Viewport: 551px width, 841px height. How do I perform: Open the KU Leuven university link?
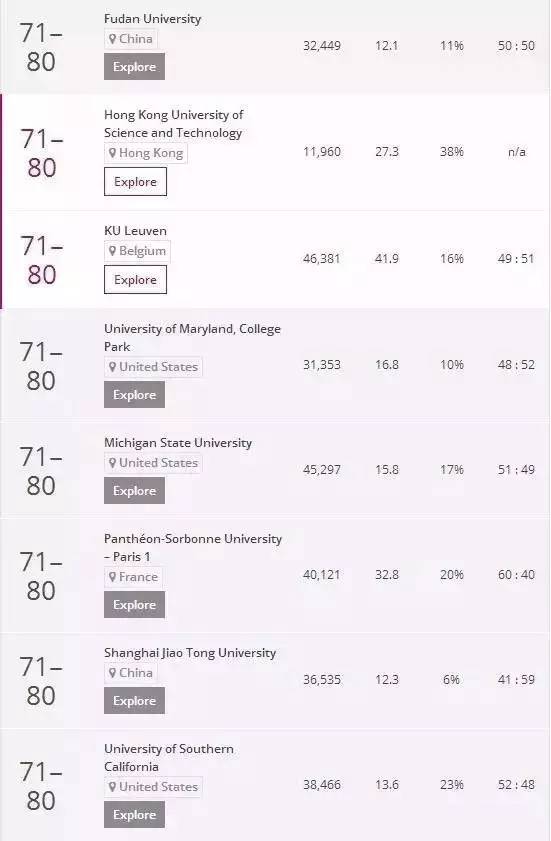(135, 231)
